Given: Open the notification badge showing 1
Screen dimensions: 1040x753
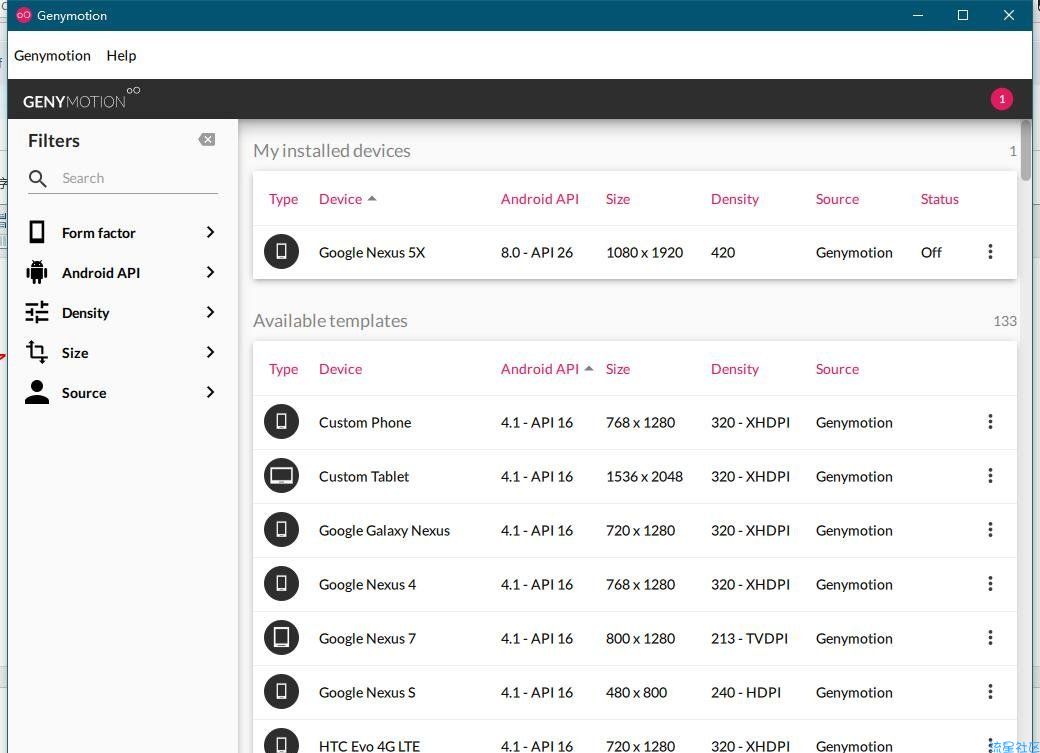Looking at the screenshot, I should point(1002,99).
